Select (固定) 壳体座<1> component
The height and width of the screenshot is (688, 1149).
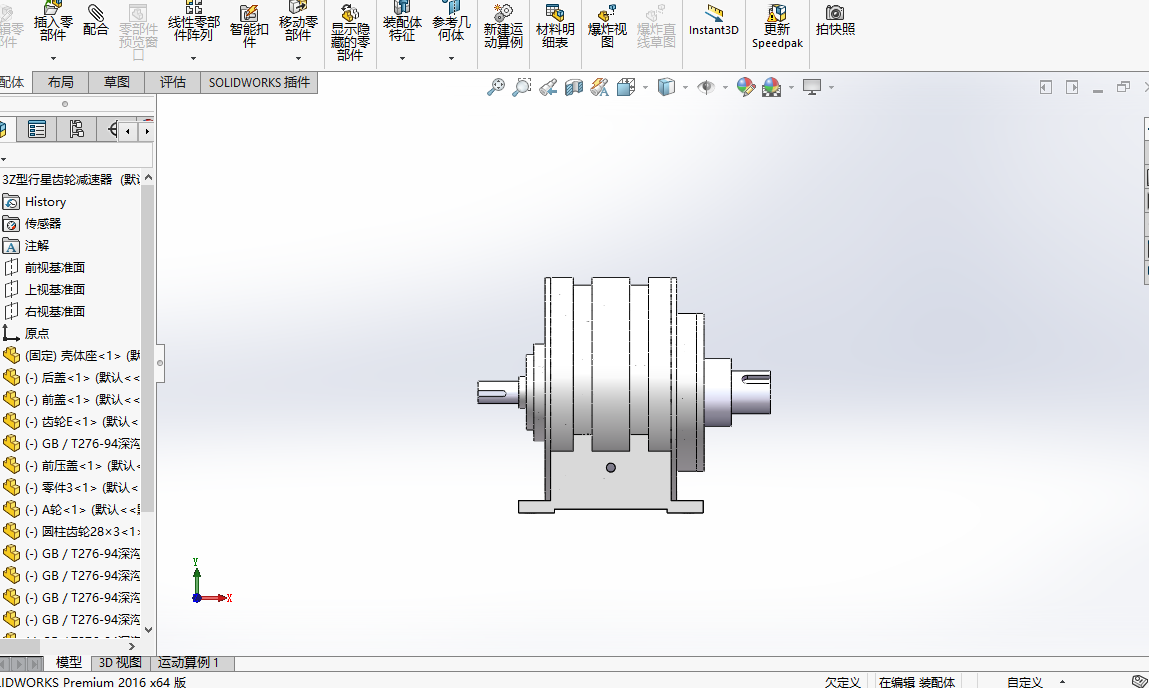click(x=71, y=355)
